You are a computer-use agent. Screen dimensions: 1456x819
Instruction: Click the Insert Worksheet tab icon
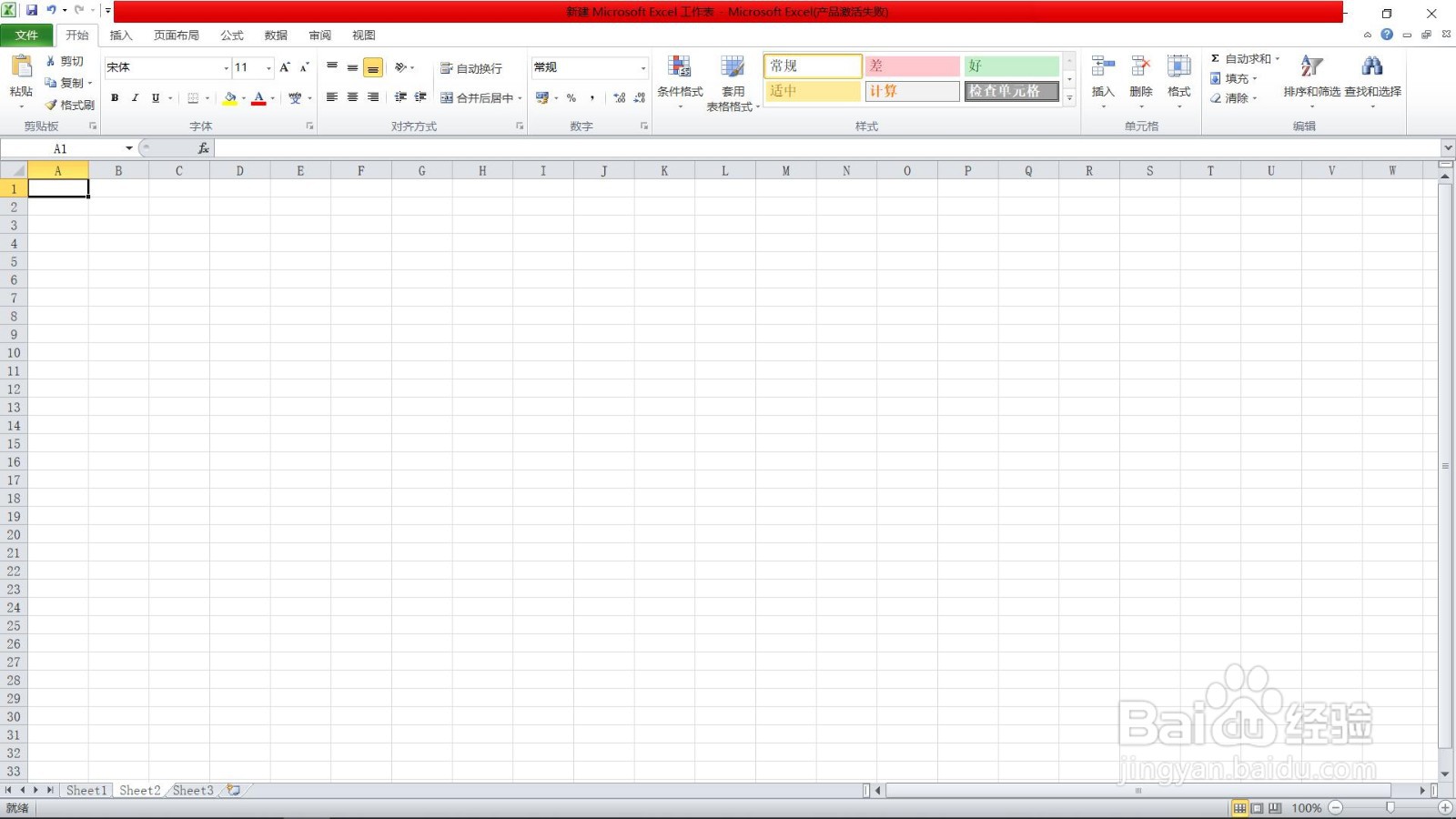[x=234, y=790]
